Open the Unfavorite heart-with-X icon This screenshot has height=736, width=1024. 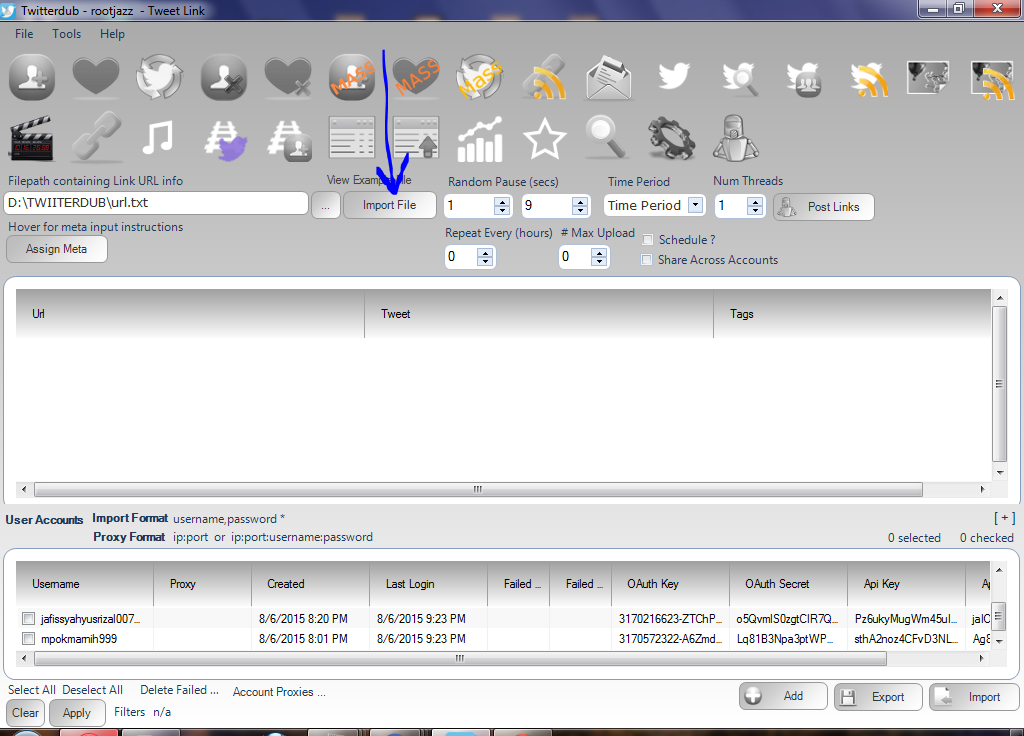click(288, 78)
